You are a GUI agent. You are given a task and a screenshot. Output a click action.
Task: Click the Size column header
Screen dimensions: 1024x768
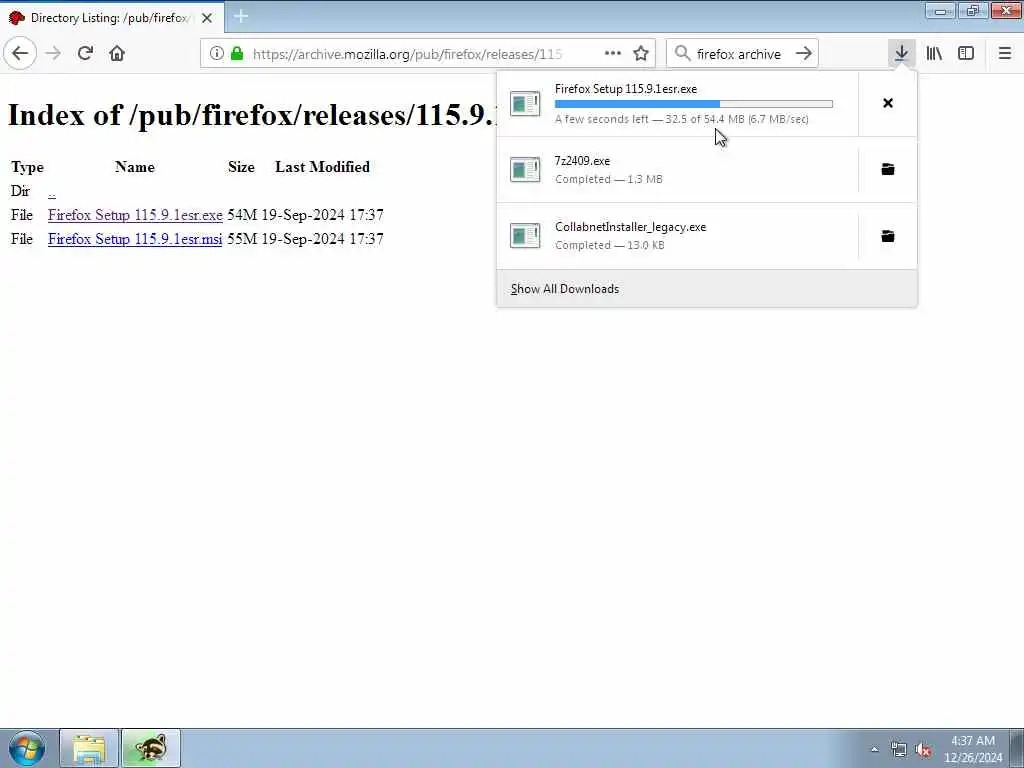coord(242,167)
